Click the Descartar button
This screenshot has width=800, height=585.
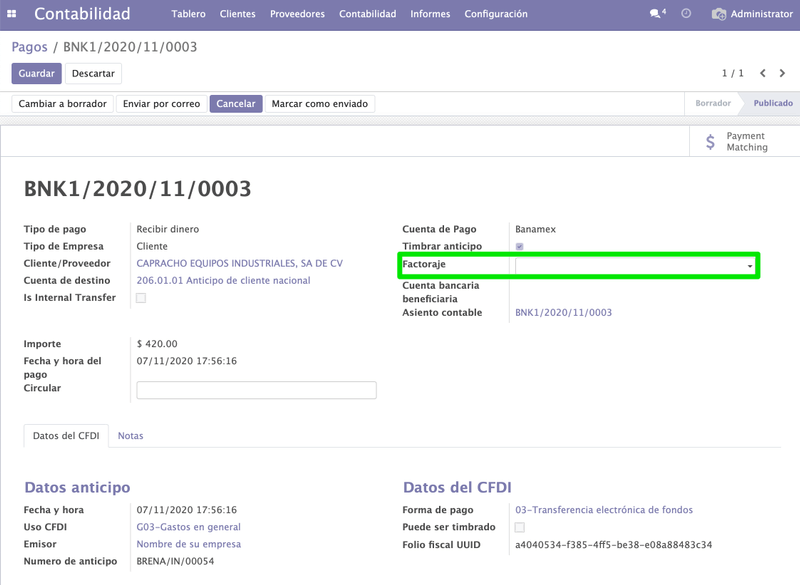[x=93, y=73]
